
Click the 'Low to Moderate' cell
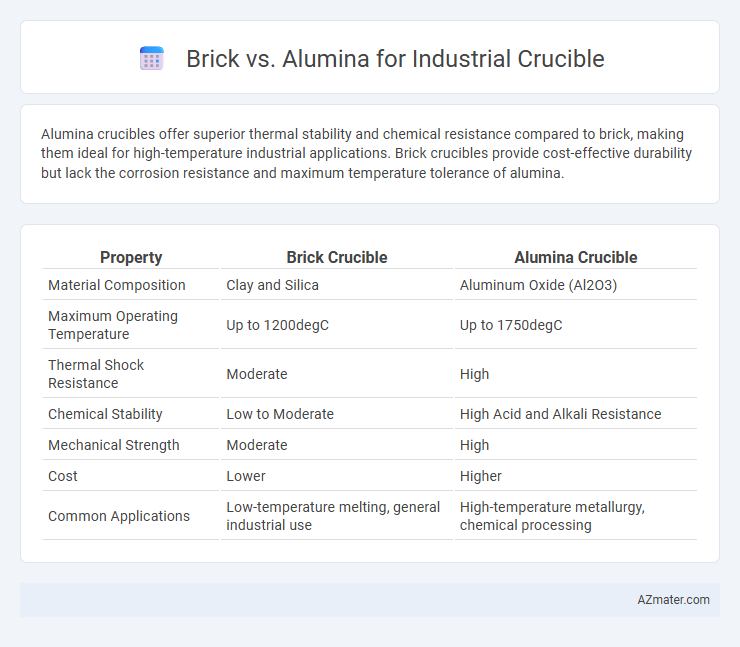[280, 414]
